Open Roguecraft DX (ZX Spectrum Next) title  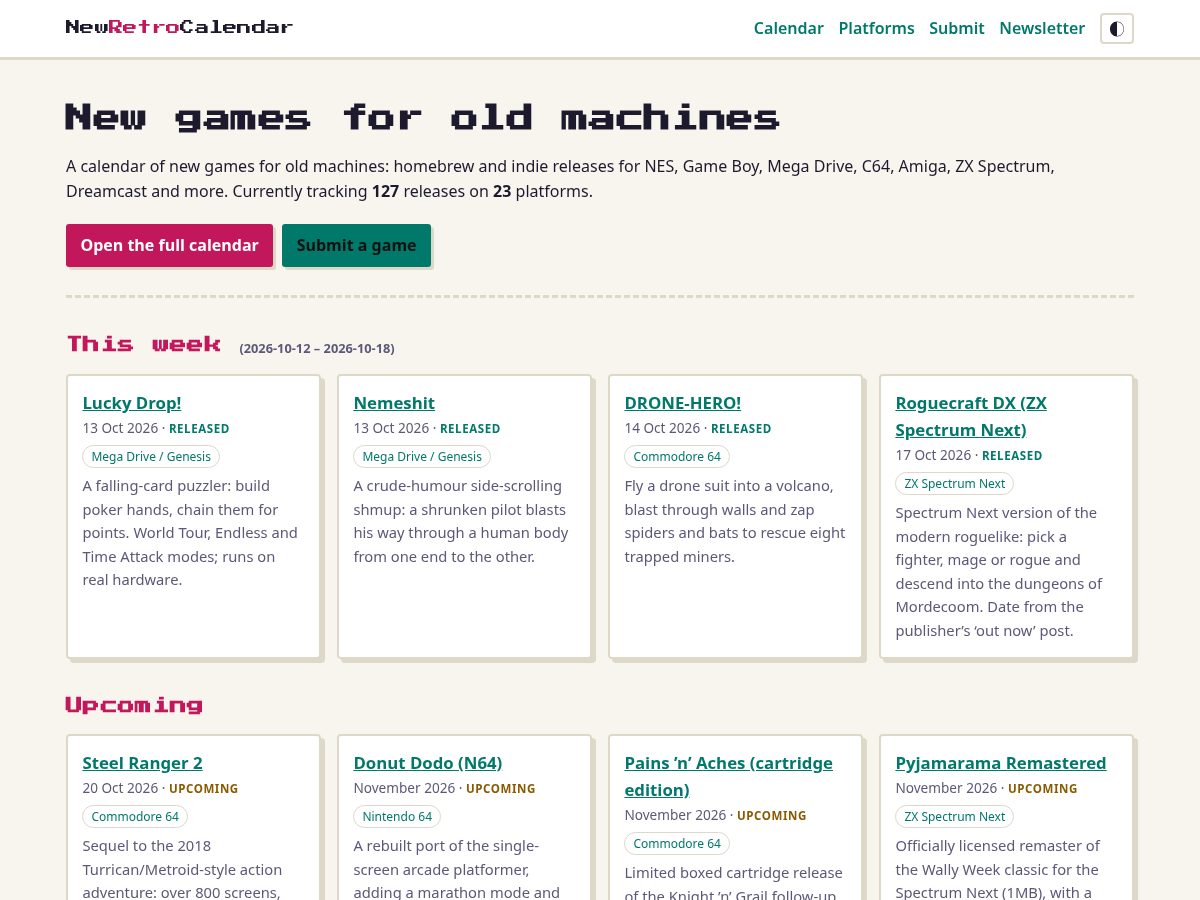pos(971,416)
